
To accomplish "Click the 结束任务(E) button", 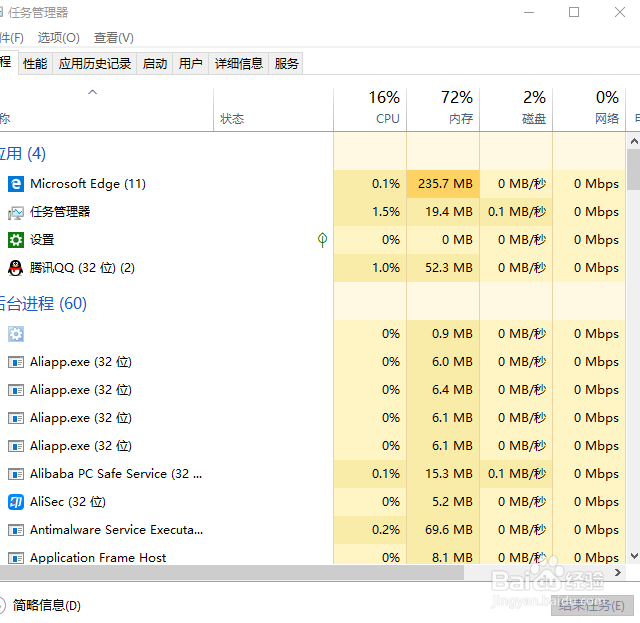I will (592, 605).
